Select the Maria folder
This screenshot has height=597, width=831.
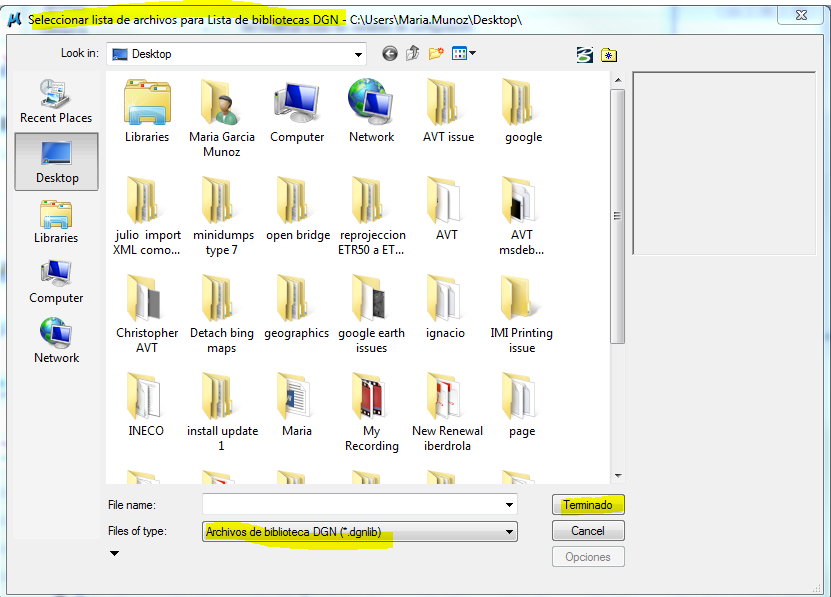296,405
